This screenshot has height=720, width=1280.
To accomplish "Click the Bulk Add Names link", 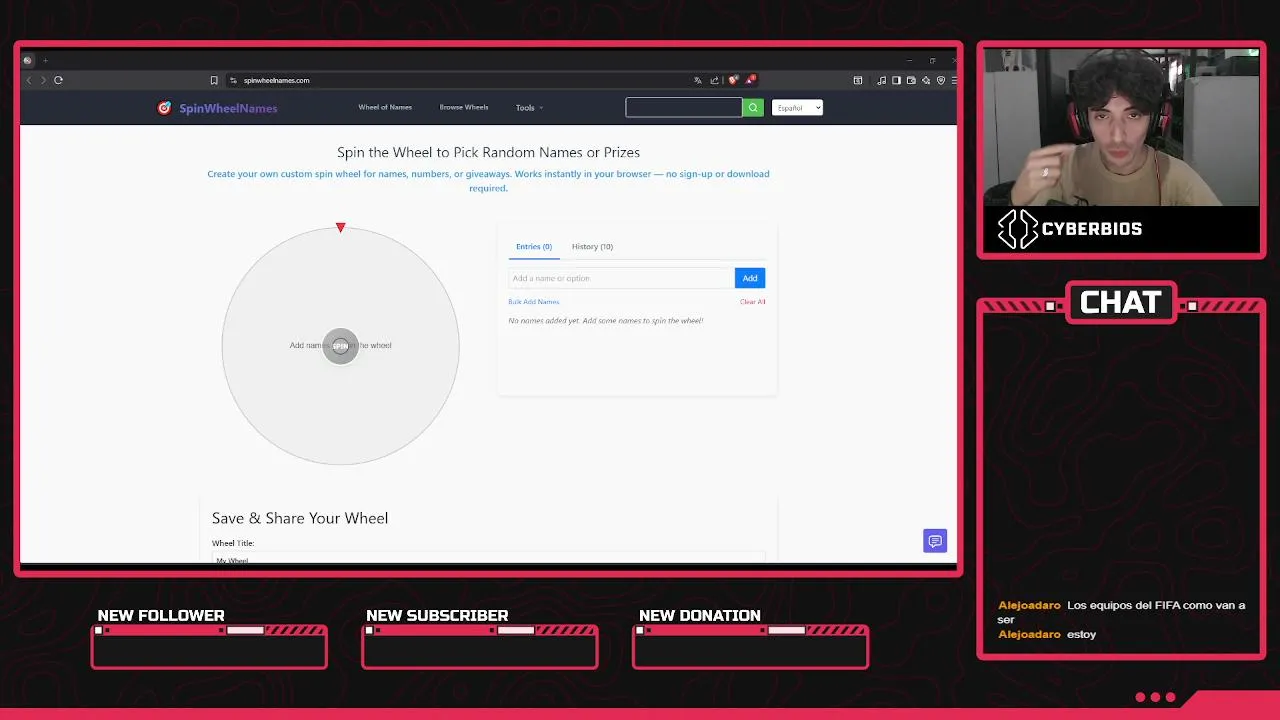I will tap(534, 301).
